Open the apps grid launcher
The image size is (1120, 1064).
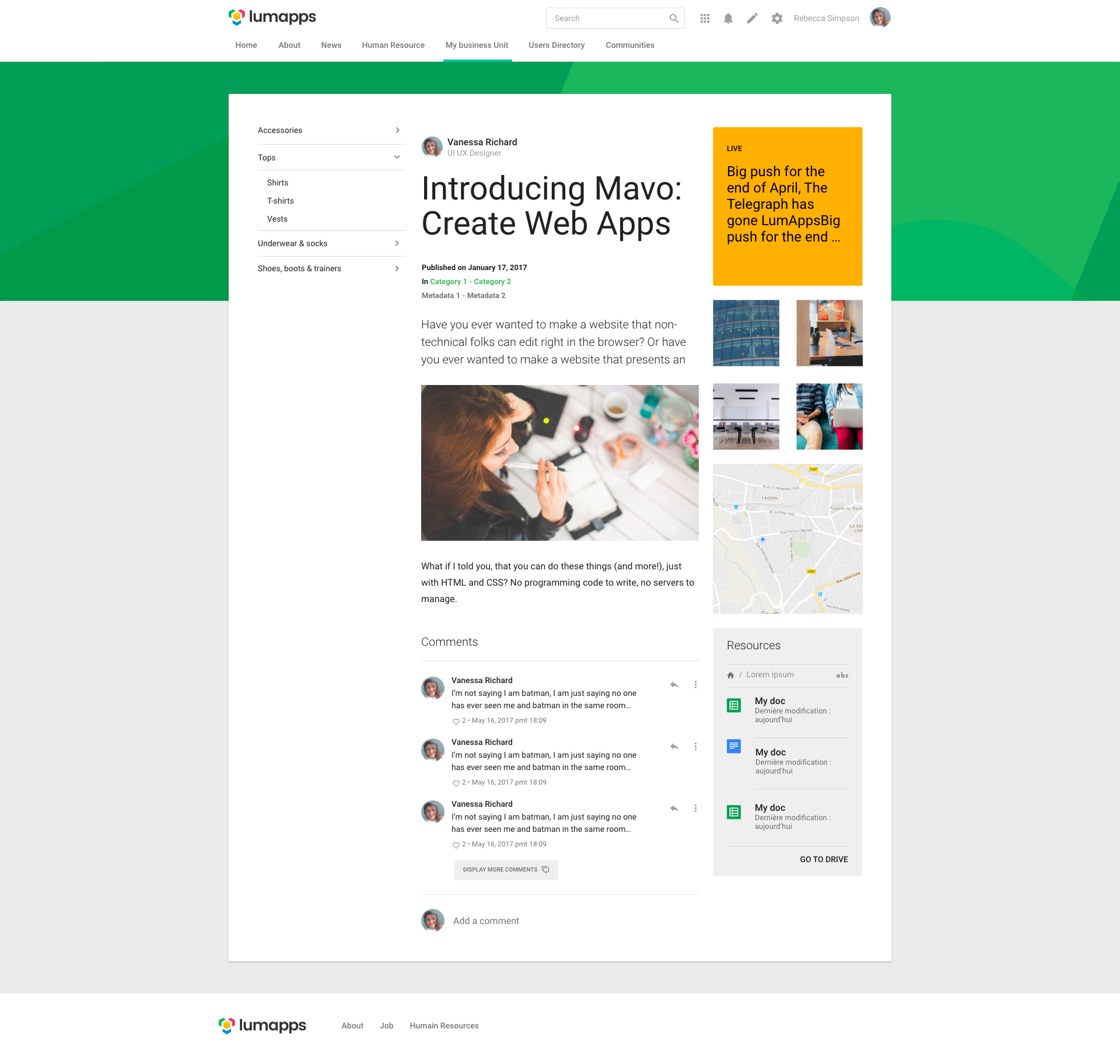704,18
